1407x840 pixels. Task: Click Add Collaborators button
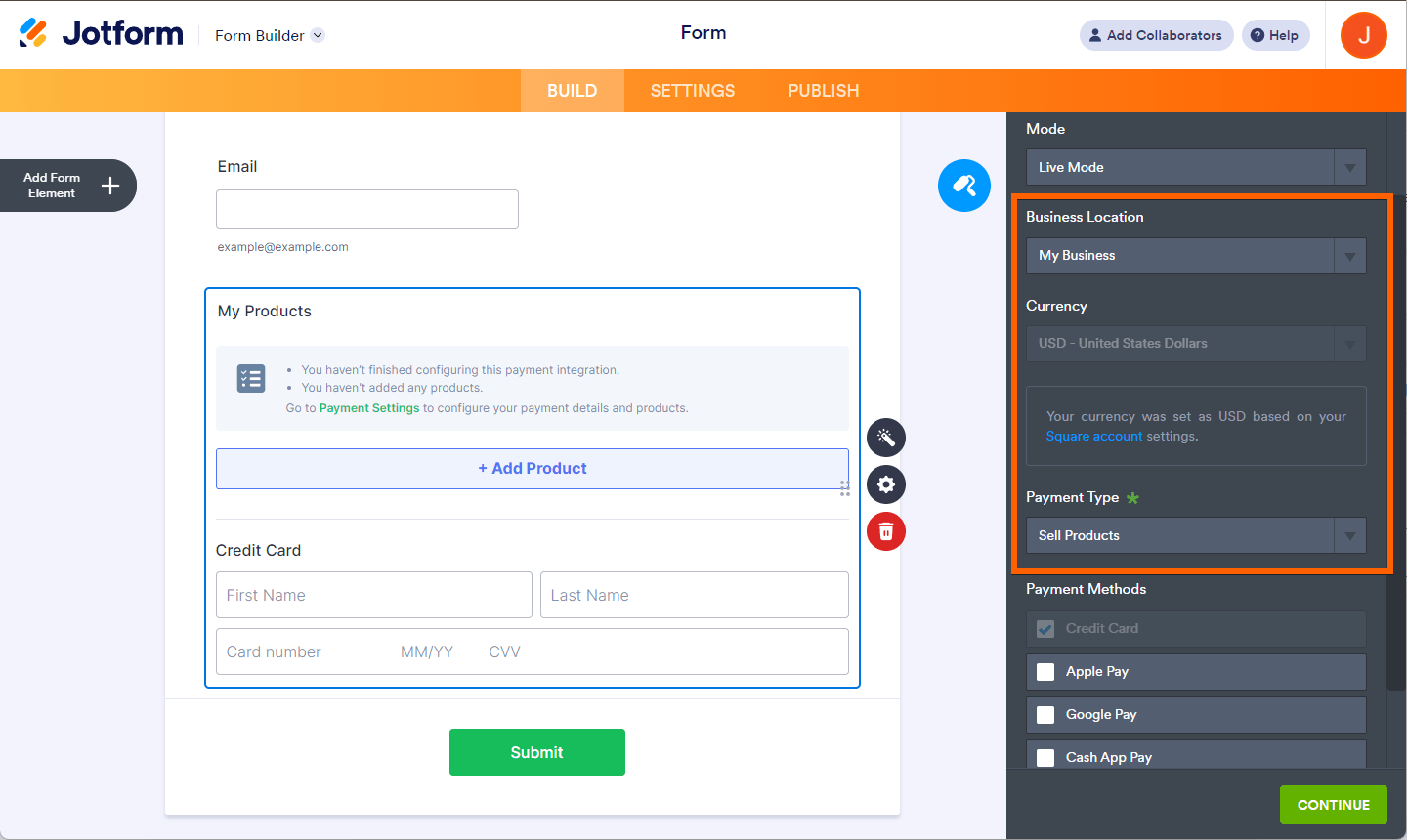click(x=1157, y=35)
